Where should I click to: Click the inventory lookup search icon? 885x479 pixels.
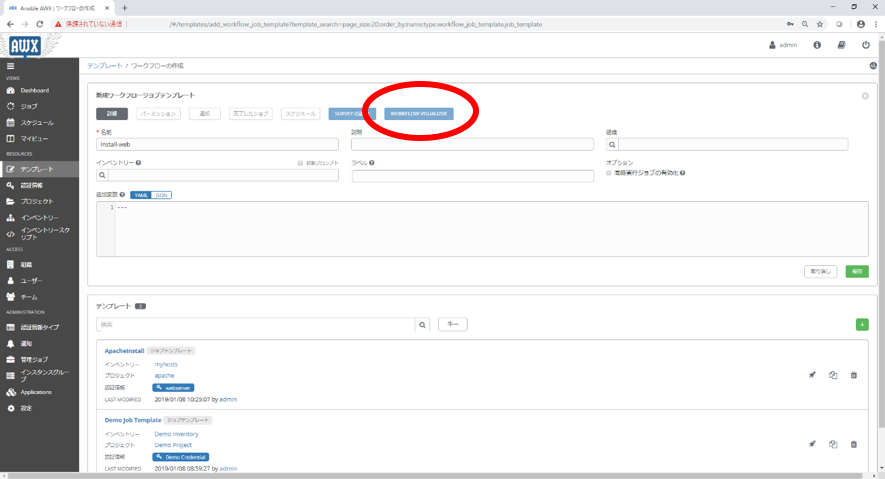[x=102, y=175]
